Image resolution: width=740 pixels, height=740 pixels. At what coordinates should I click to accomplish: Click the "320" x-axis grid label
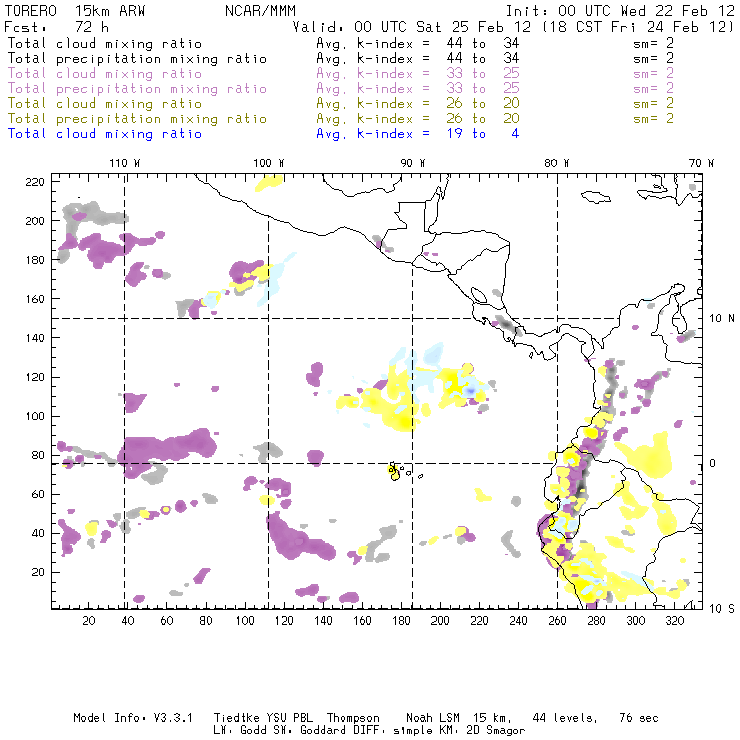click(x=674, y=621)
